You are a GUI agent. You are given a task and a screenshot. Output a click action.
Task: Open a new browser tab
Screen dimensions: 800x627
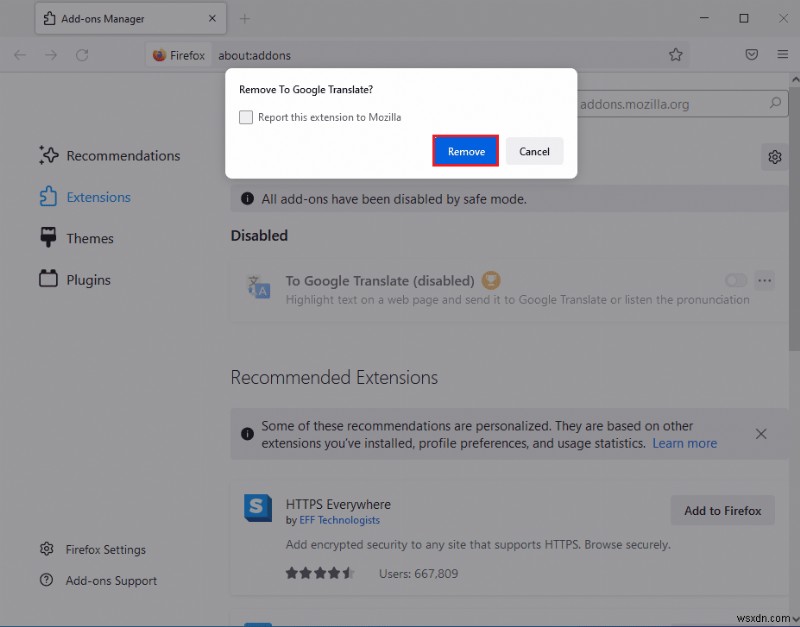click(x=245, y=18)
